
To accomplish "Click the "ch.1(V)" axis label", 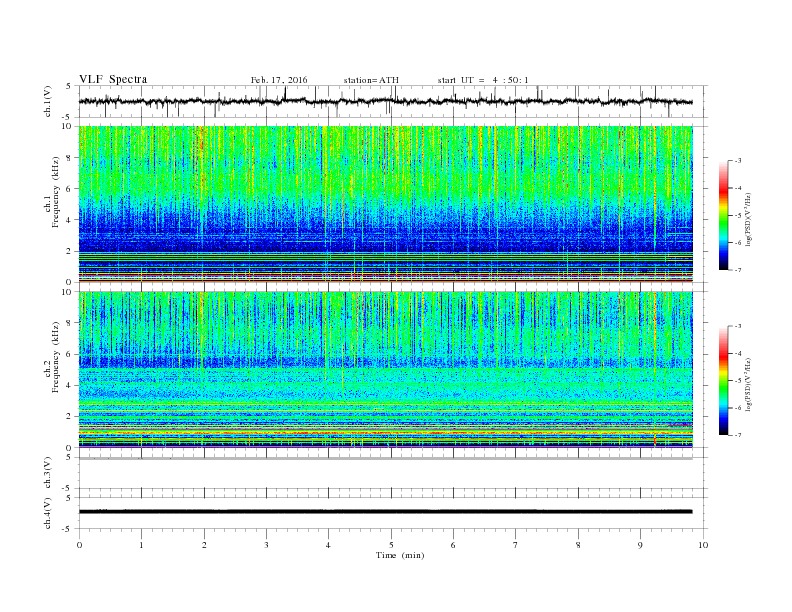I will click(x=48, y=101).
